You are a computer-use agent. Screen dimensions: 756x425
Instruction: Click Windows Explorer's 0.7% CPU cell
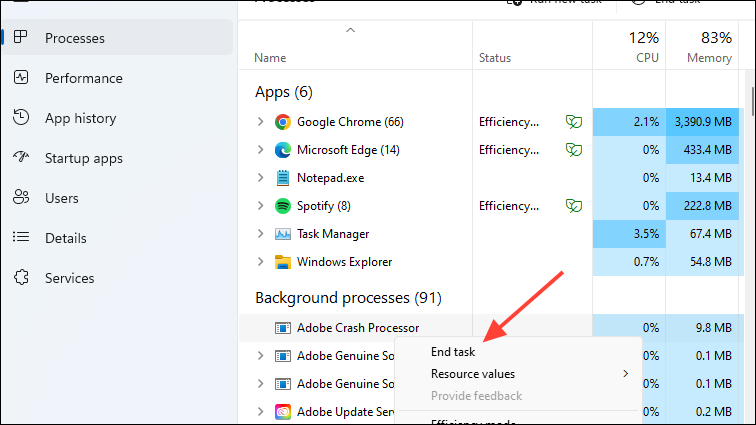tap(629, 262)
